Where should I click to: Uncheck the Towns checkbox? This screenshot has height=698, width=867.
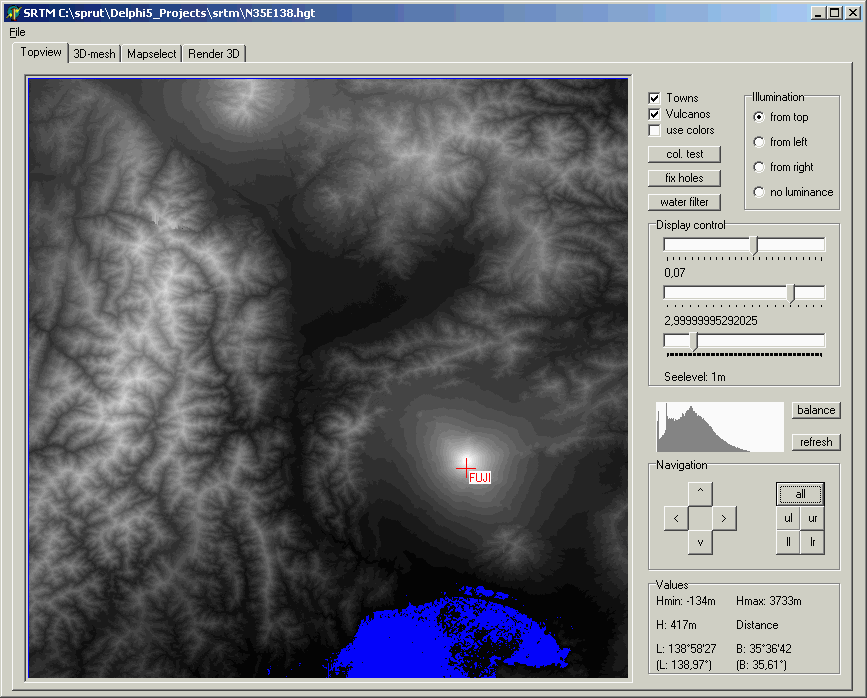(x=655, y=98)
